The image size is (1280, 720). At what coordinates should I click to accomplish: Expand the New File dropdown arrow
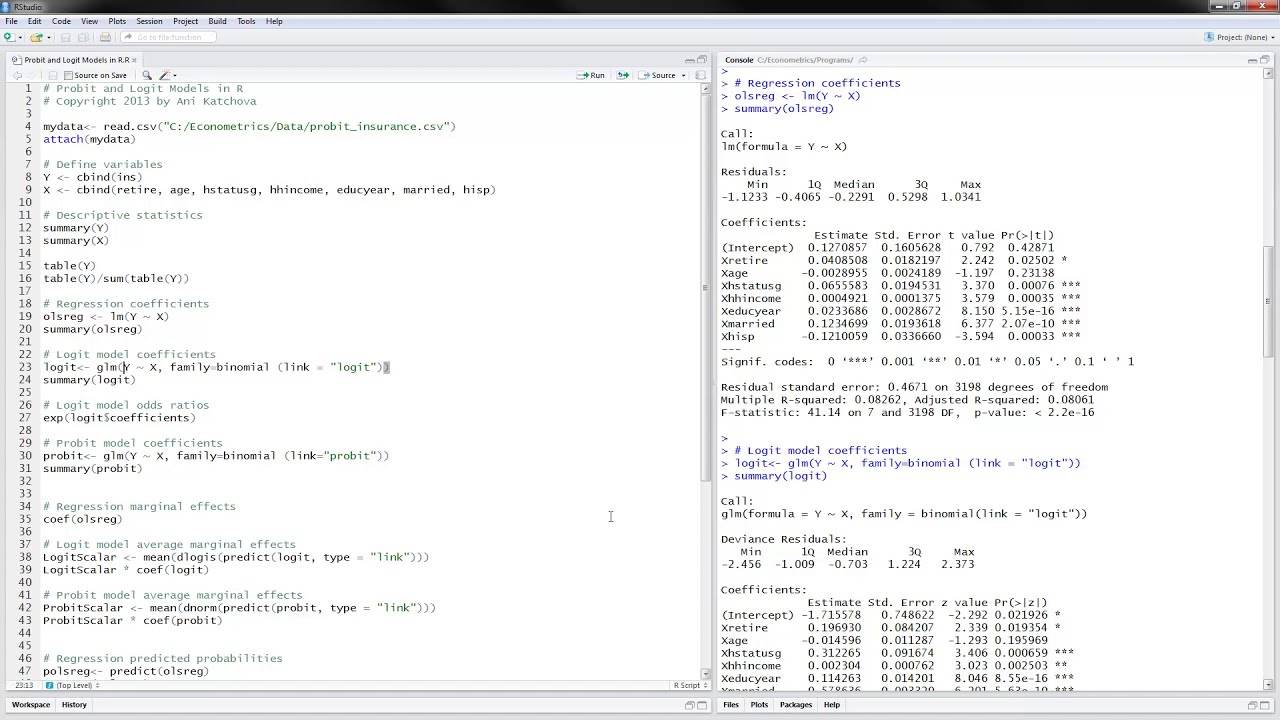pyautogui.click(x=20, y=38)
